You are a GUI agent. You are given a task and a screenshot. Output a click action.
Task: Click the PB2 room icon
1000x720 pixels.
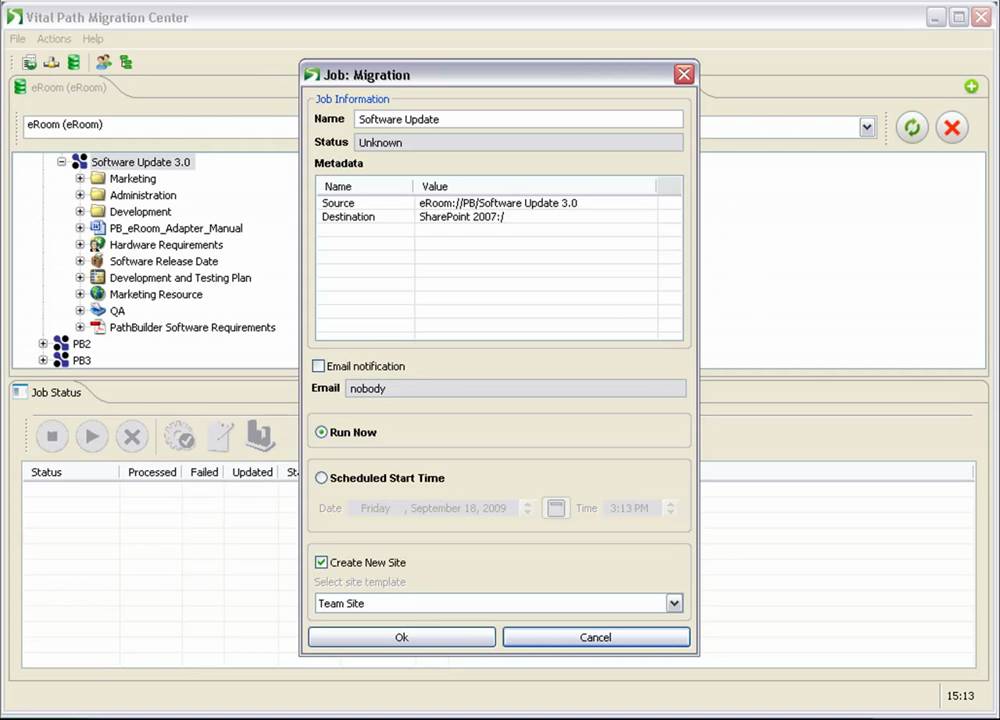click(x=61, y=343)
